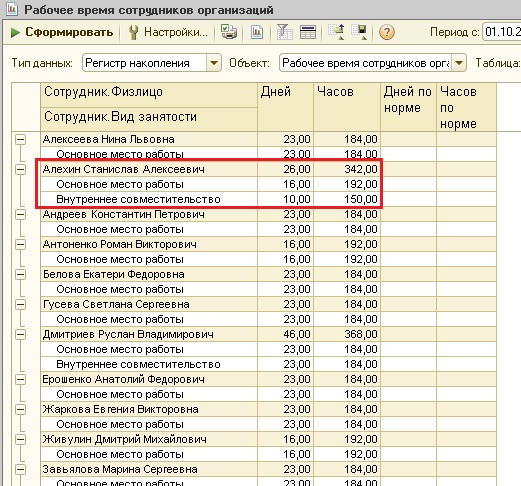Click the Сотрудник.Вид занятости header cell
This screenshot has width=521, height=486.
pos(149,119)
